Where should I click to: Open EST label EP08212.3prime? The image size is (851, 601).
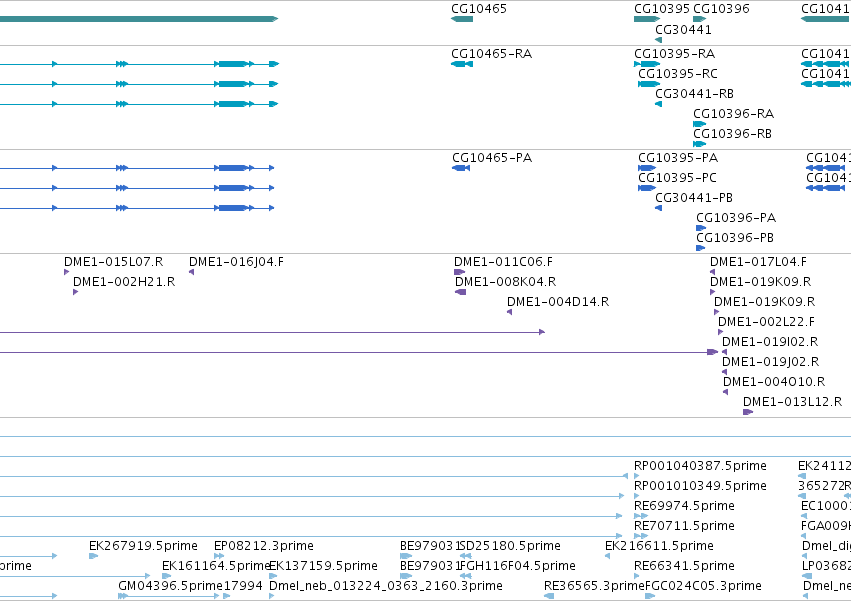(x=264, y=546)
